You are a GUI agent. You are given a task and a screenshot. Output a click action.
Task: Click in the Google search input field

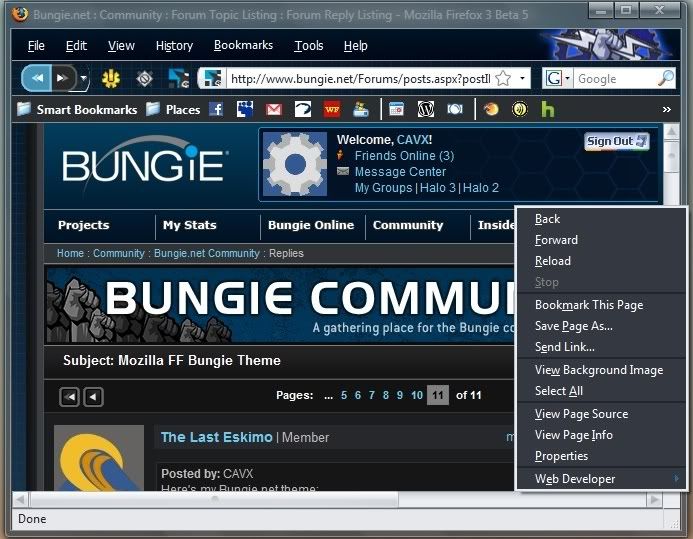coord(612,78)
